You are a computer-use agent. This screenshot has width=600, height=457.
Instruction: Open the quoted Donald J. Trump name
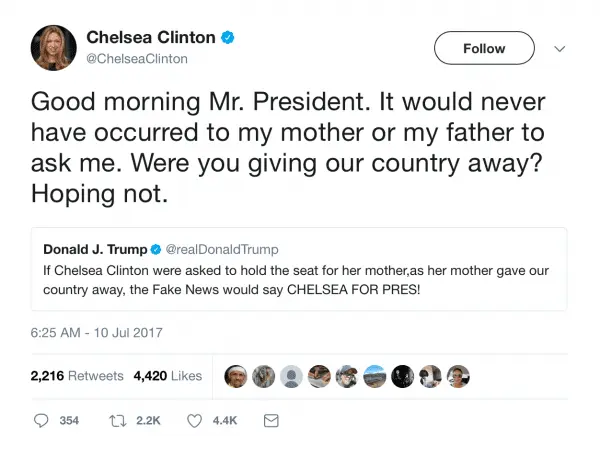95,249
